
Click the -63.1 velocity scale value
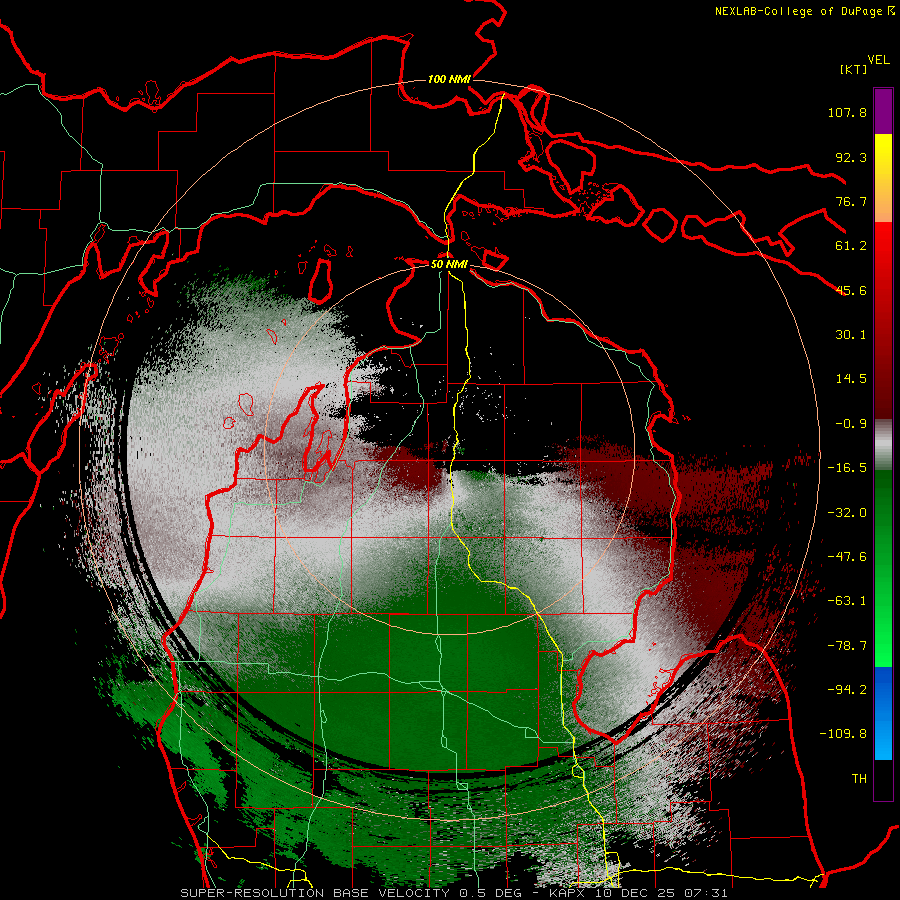click(x=847, y=601)
